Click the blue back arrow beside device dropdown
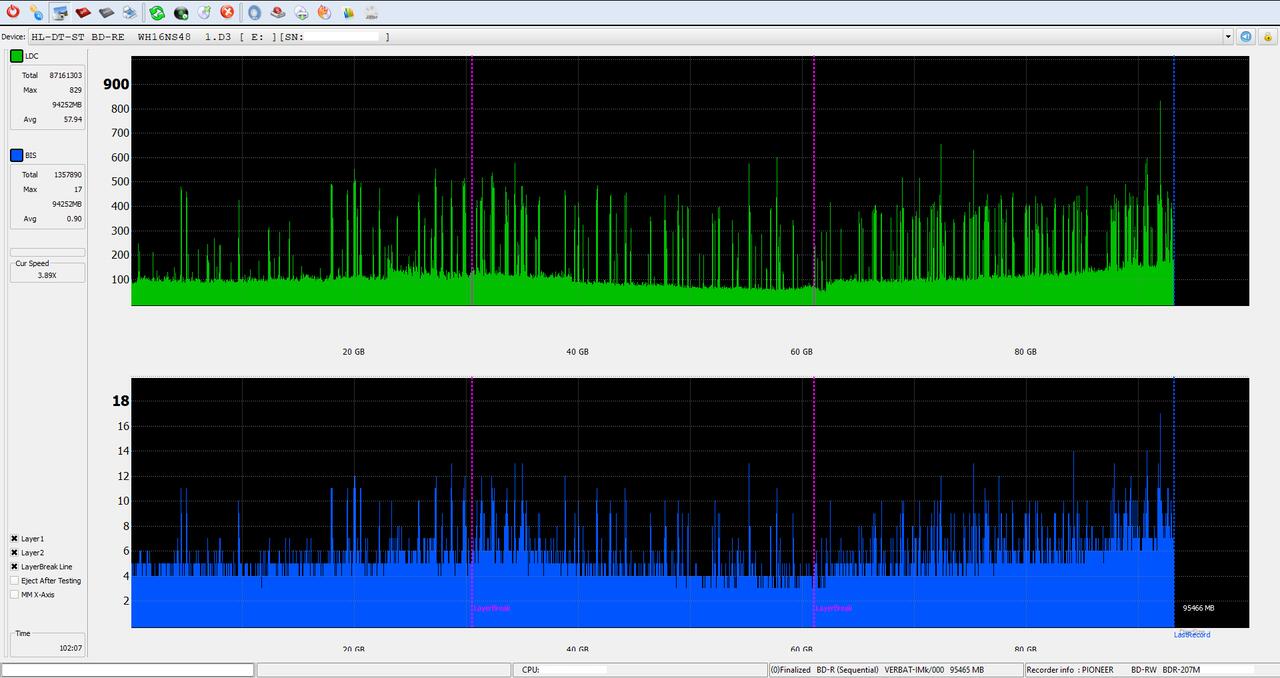Viewport: 1280px width, 678px height. click(x=1246, y=36)
